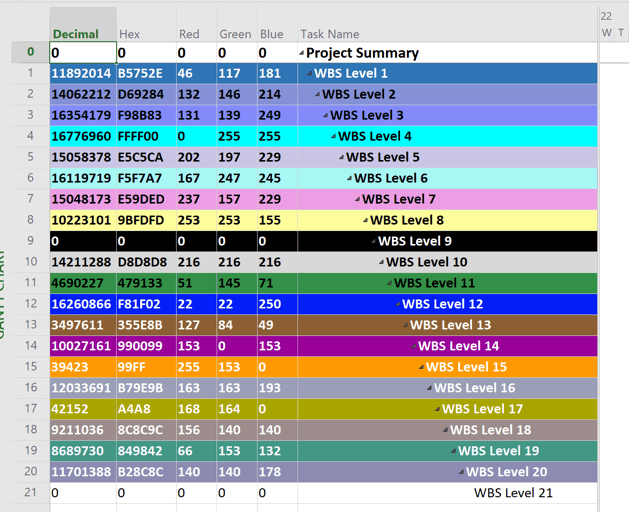Collapse the Project Summary outline triangle
The image size is (629, 512).
pyautogui.click(x=302, y=53)
